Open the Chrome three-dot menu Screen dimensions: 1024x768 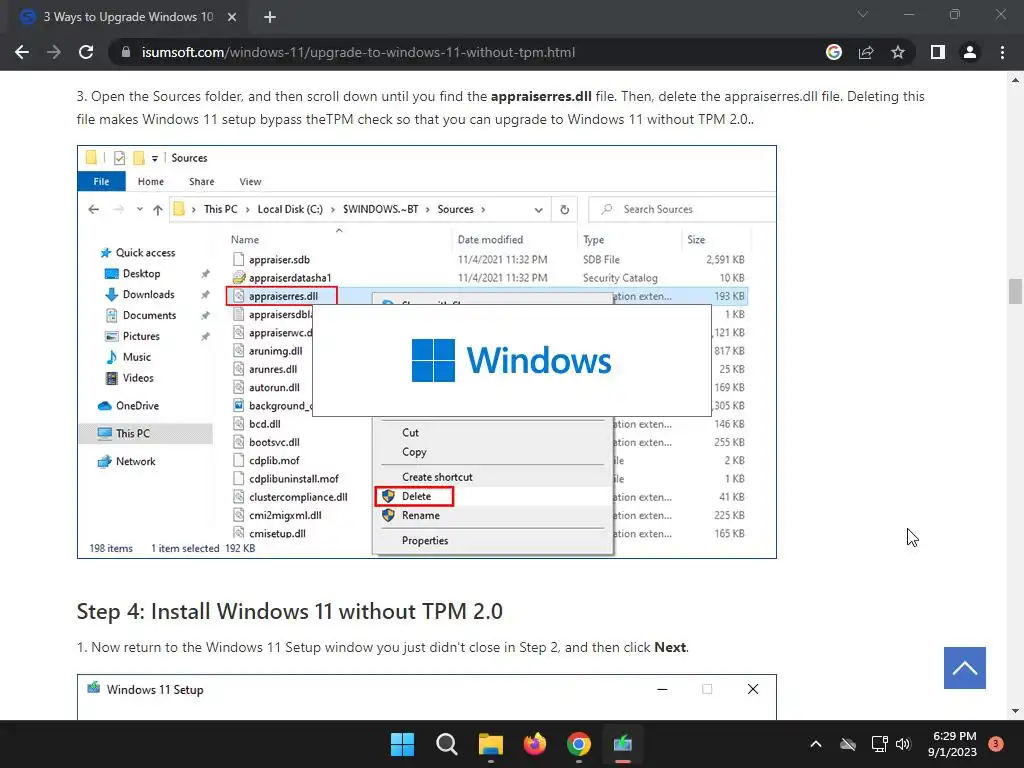1002,52
